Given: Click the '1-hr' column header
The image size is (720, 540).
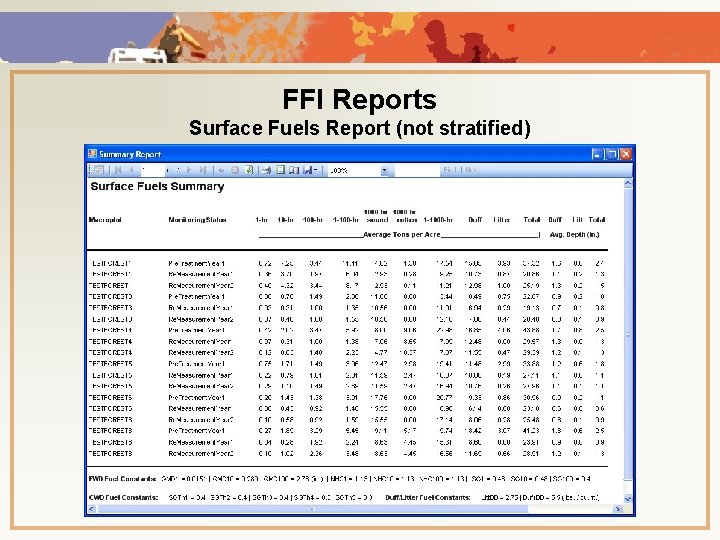Looking at the screenshot, I should 262,220.
